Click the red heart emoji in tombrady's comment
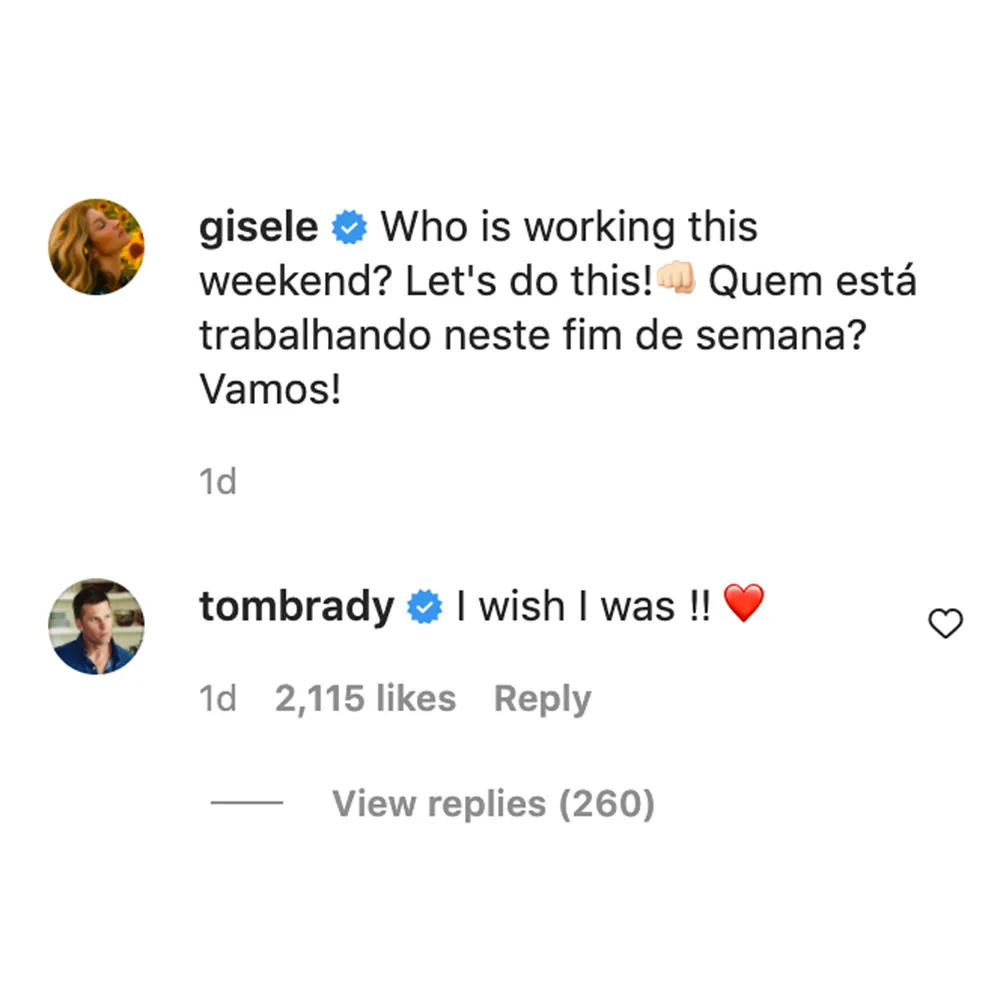 (745, 604)
